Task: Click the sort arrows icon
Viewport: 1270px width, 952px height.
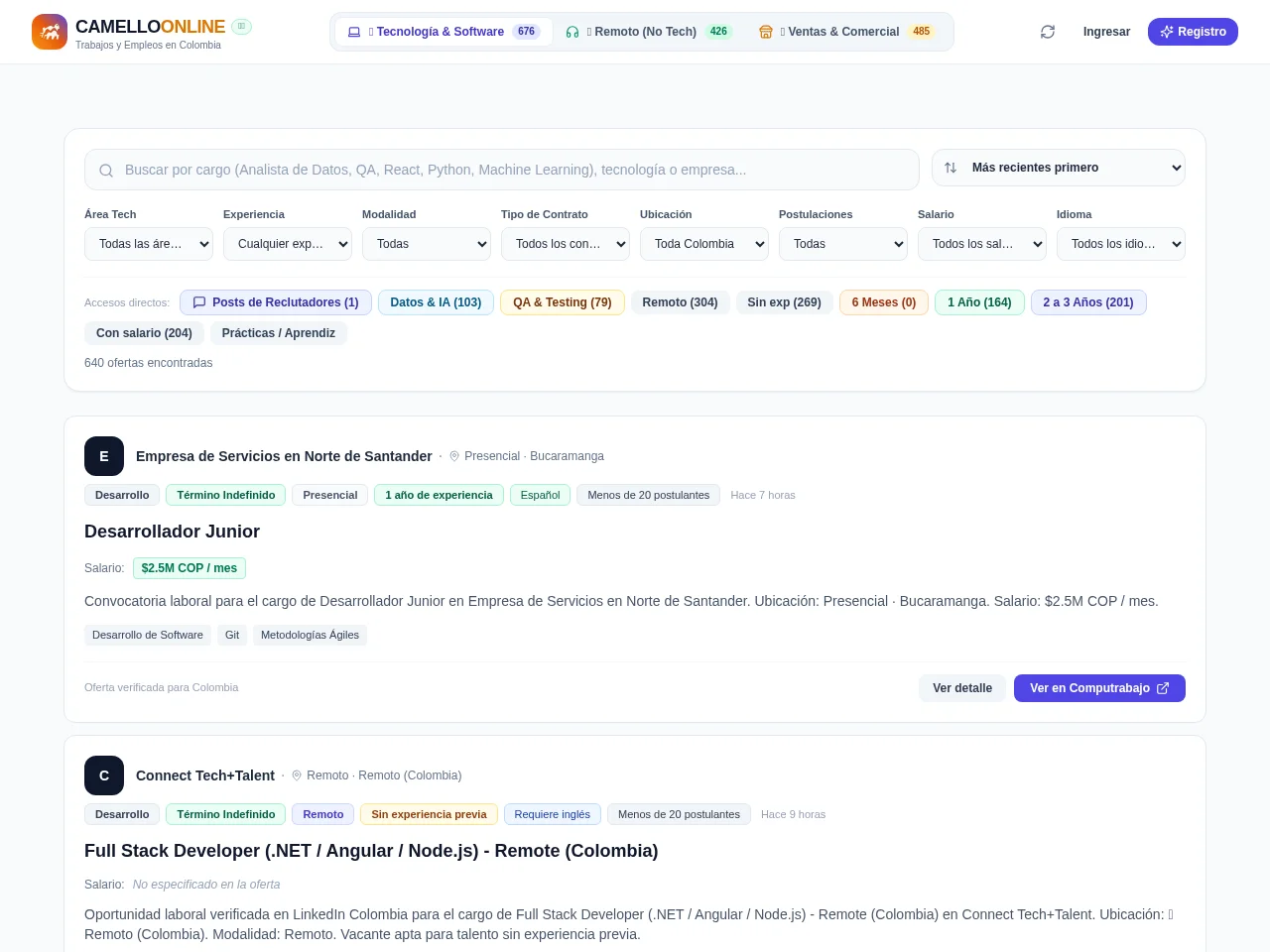Action: tap(951, 168)
